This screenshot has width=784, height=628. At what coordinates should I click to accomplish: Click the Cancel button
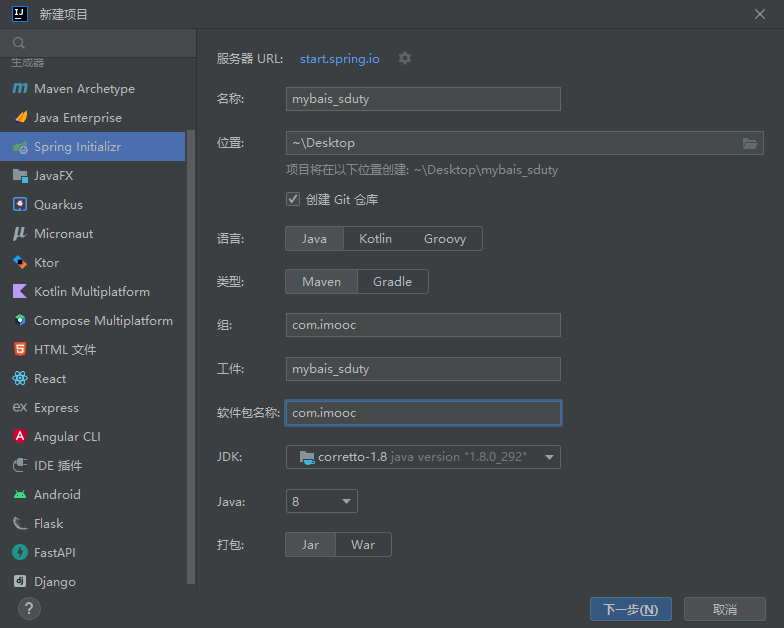tap(724, 609)
